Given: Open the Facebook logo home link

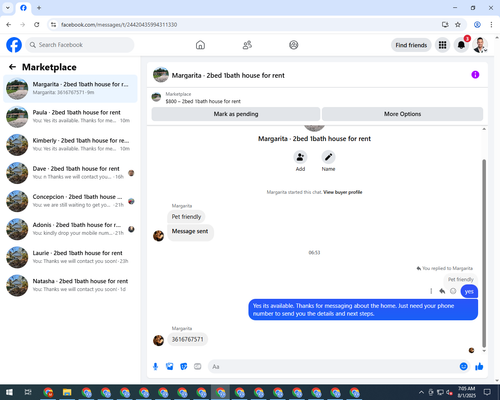Looking at the screenshot, I should click(x=14, y=45).
